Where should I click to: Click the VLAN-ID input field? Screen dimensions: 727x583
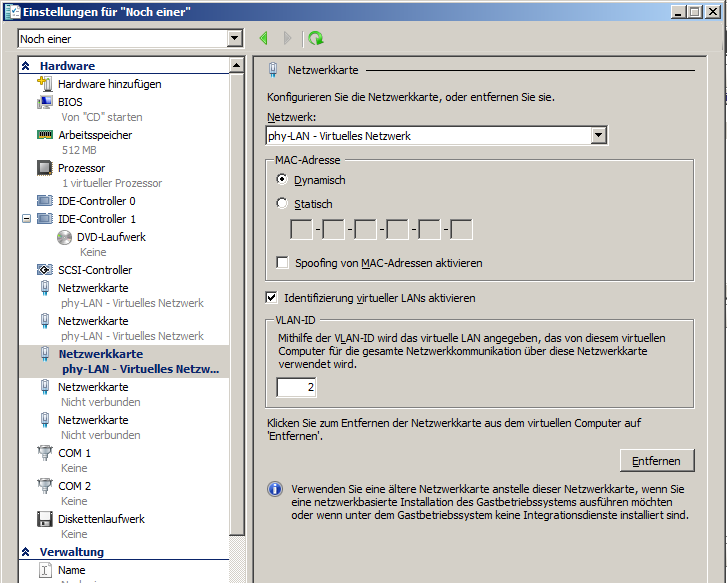click(297, 387)
